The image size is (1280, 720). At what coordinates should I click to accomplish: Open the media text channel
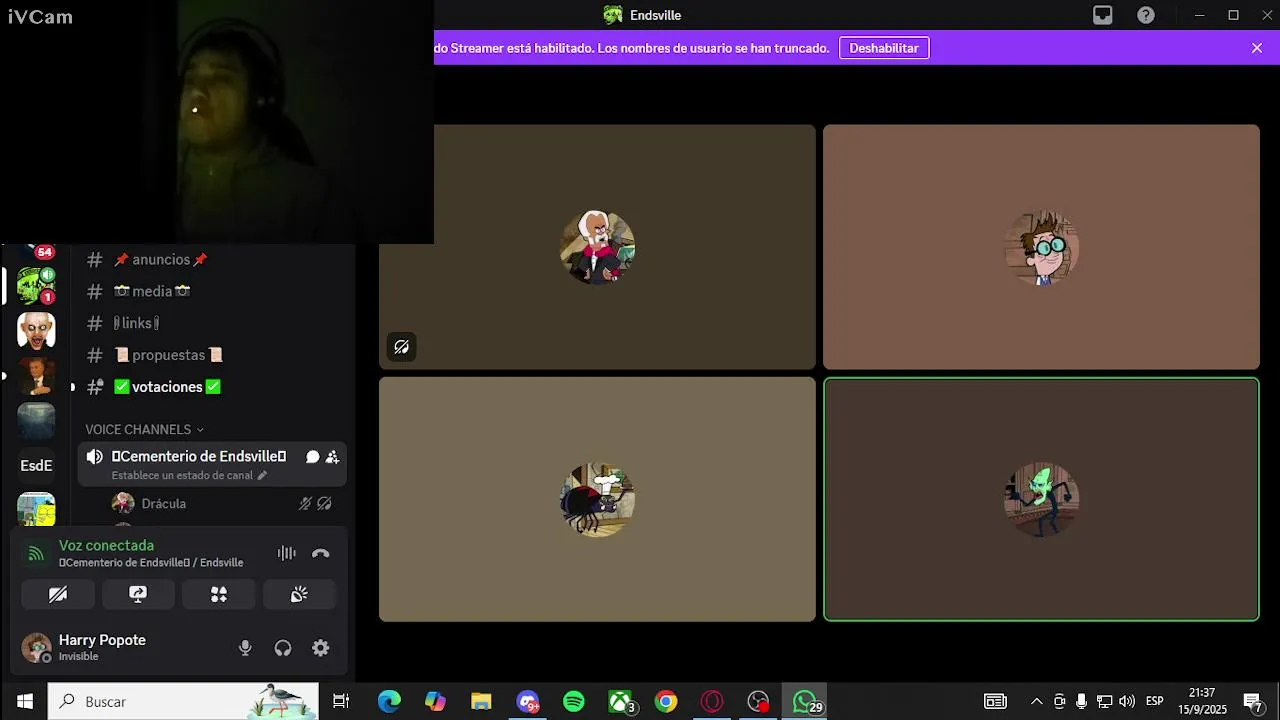[151, 291]
